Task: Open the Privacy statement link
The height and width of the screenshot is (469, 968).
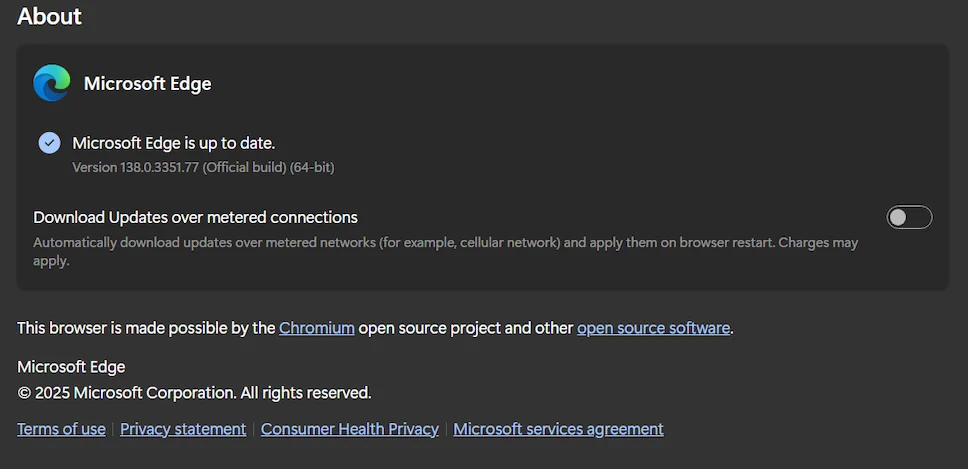Action: [183, 429]
